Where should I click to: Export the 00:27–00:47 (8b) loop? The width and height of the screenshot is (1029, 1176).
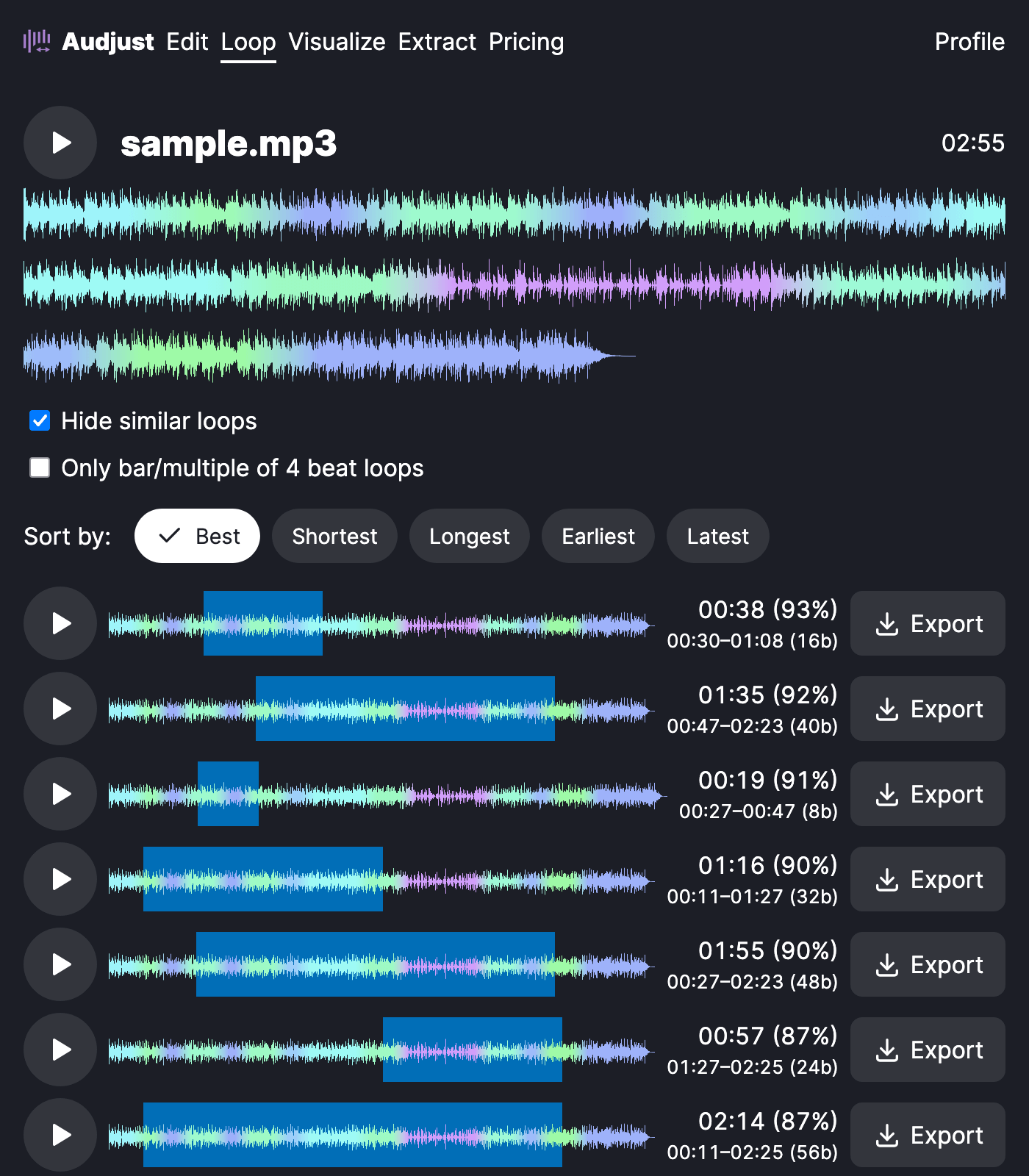click(928, 794)
